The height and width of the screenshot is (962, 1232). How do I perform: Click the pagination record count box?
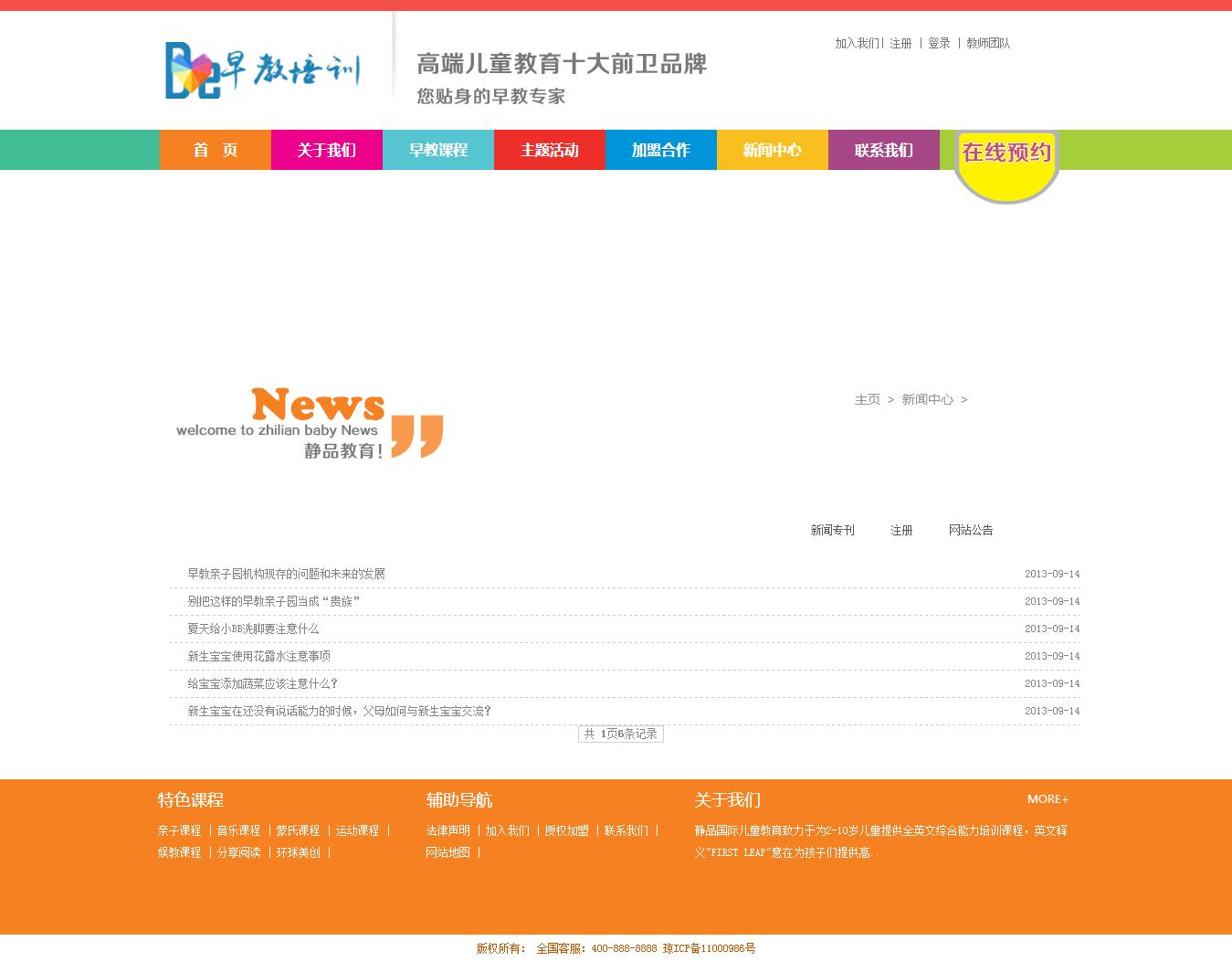coord(621,734)
